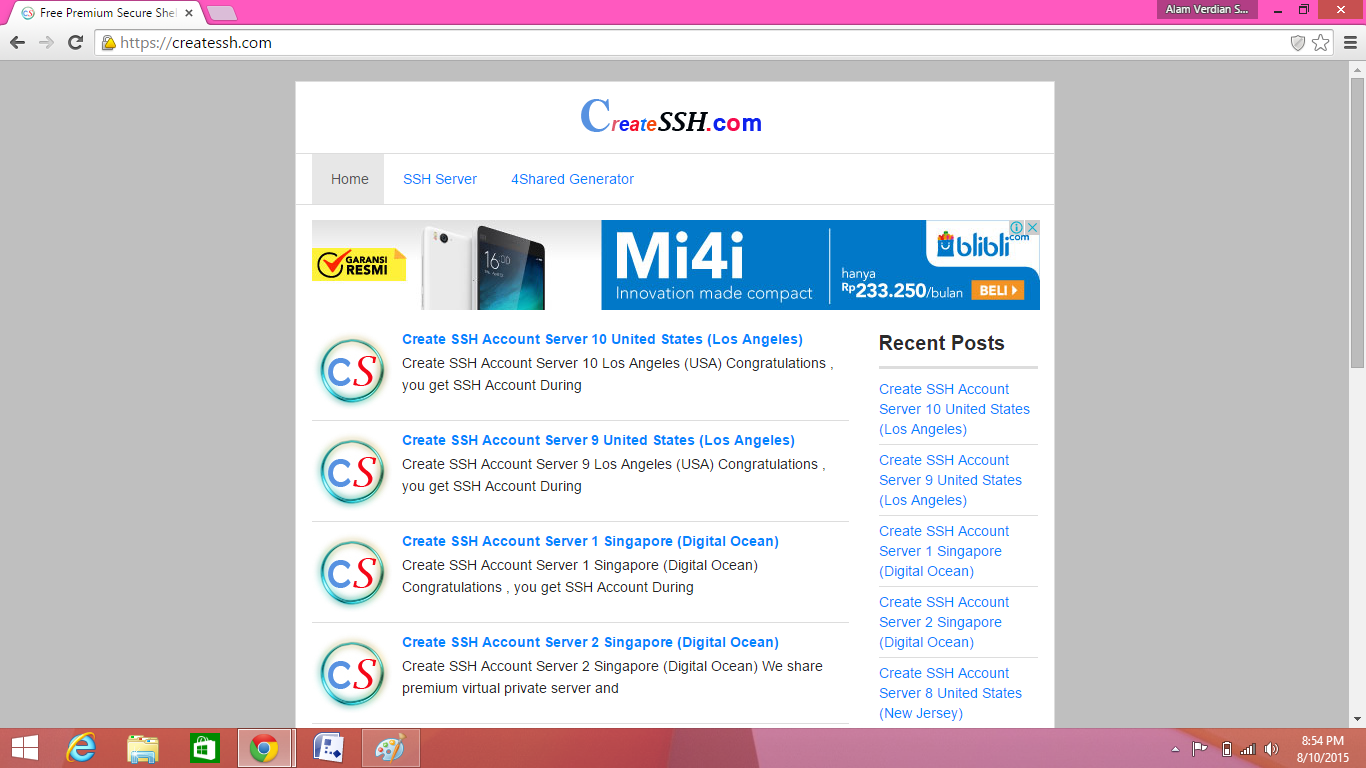Open the Paint palette icon in the taskbar
Screen dimensions: 1366x768
(x=390, y=748)
